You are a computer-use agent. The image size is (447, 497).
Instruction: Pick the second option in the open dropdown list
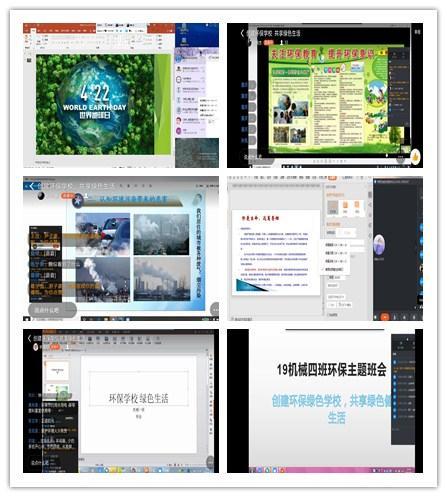[x=334, y=253]
